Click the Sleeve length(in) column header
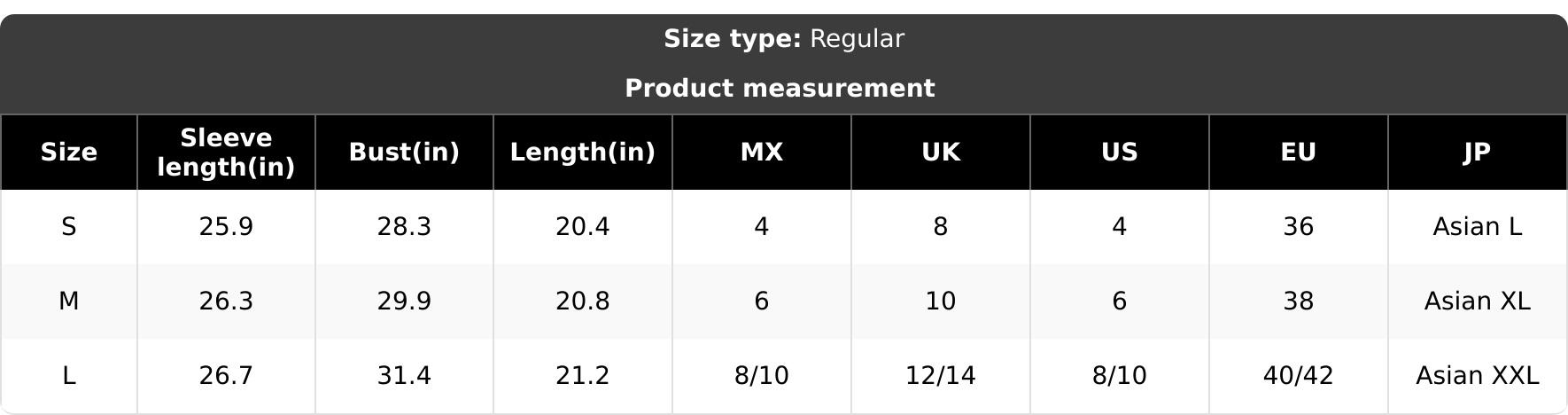This screenshot has height=415, width=1568. (226, 153)
